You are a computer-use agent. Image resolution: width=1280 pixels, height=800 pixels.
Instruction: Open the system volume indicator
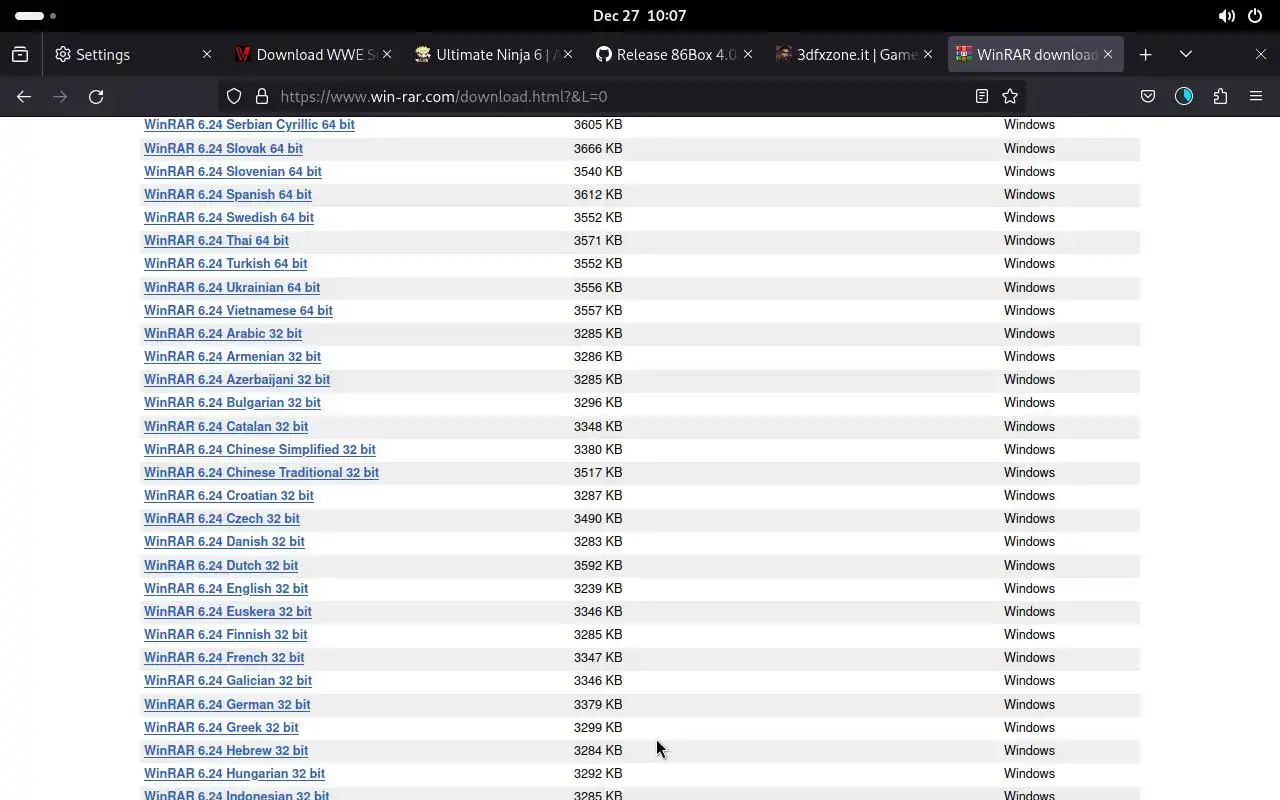(x=1226, y=16)
